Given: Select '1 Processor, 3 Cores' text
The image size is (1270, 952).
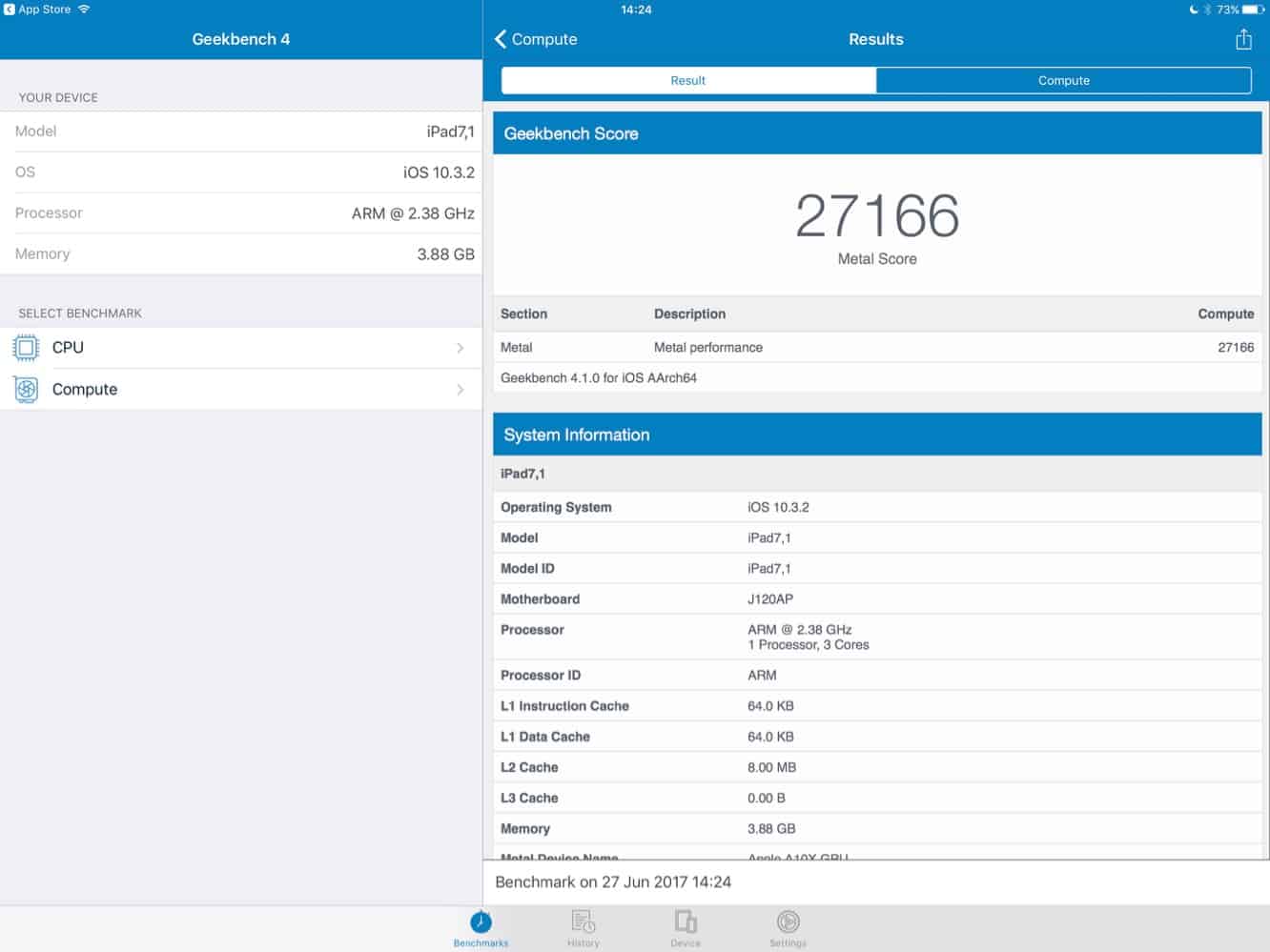Looking at the screenshot, I should pyautogui.click(x=809, y=645).
